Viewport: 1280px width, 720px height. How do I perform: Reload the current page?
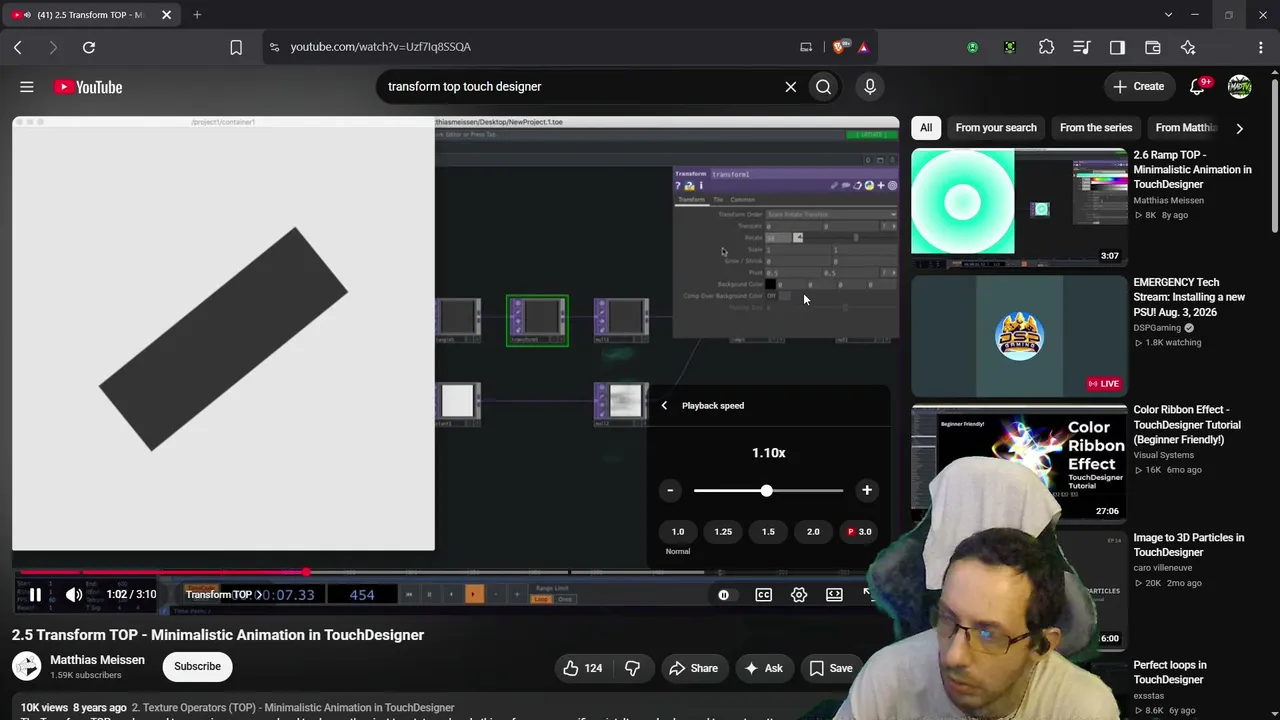pyautogui.click(x=89, y=47)
